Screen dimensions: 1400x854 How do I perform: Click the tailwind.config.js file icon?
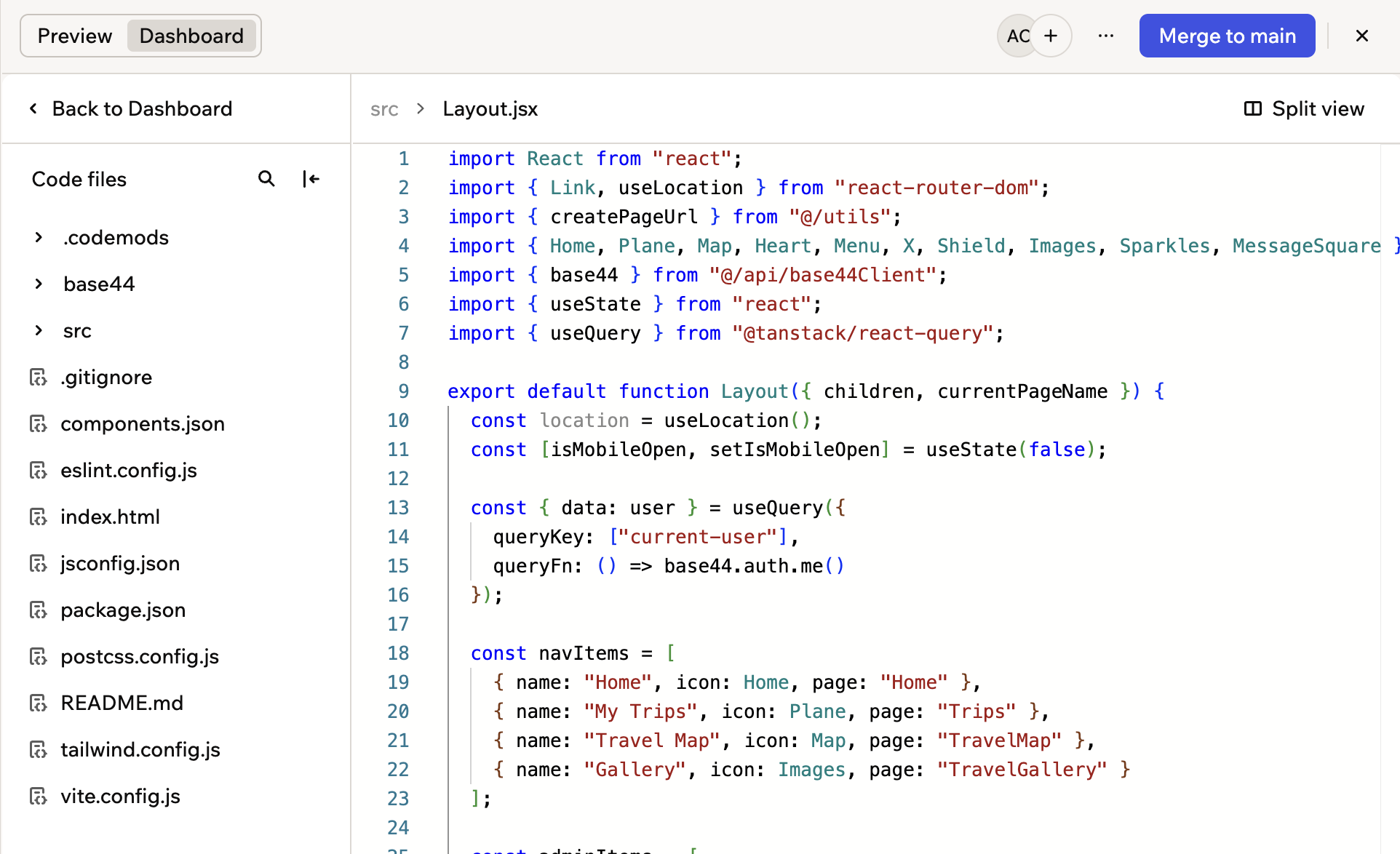tap(38, 750)
